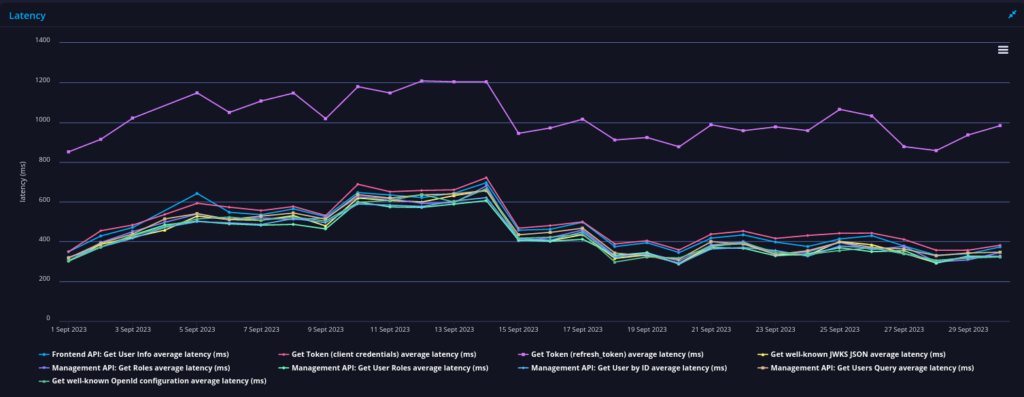Click the 21 Sept 2023 axis label

click(711, 330)
